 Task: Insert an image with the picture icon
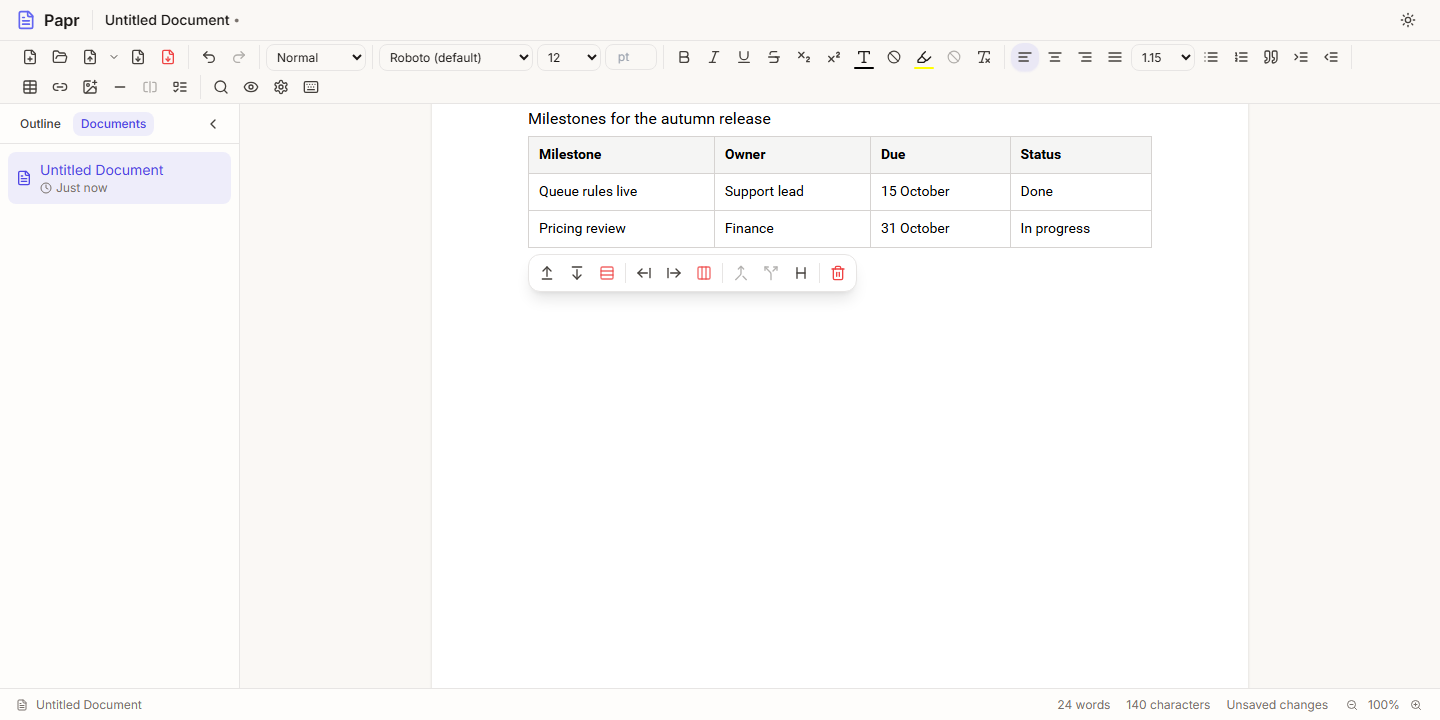(x=90, y=87)
